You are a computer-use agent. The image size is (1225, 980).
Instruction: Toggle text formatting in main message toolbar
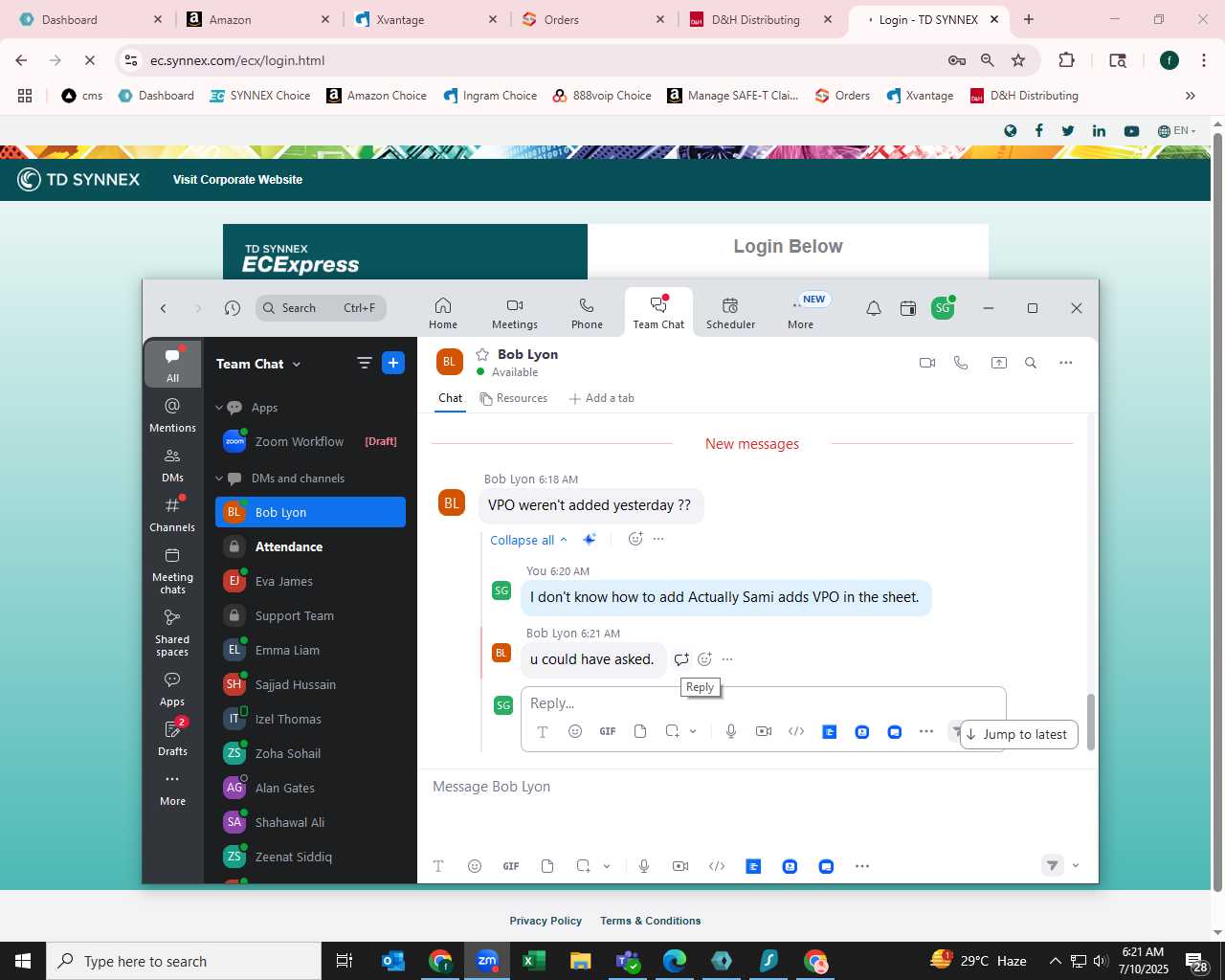[x=438, y=866]
